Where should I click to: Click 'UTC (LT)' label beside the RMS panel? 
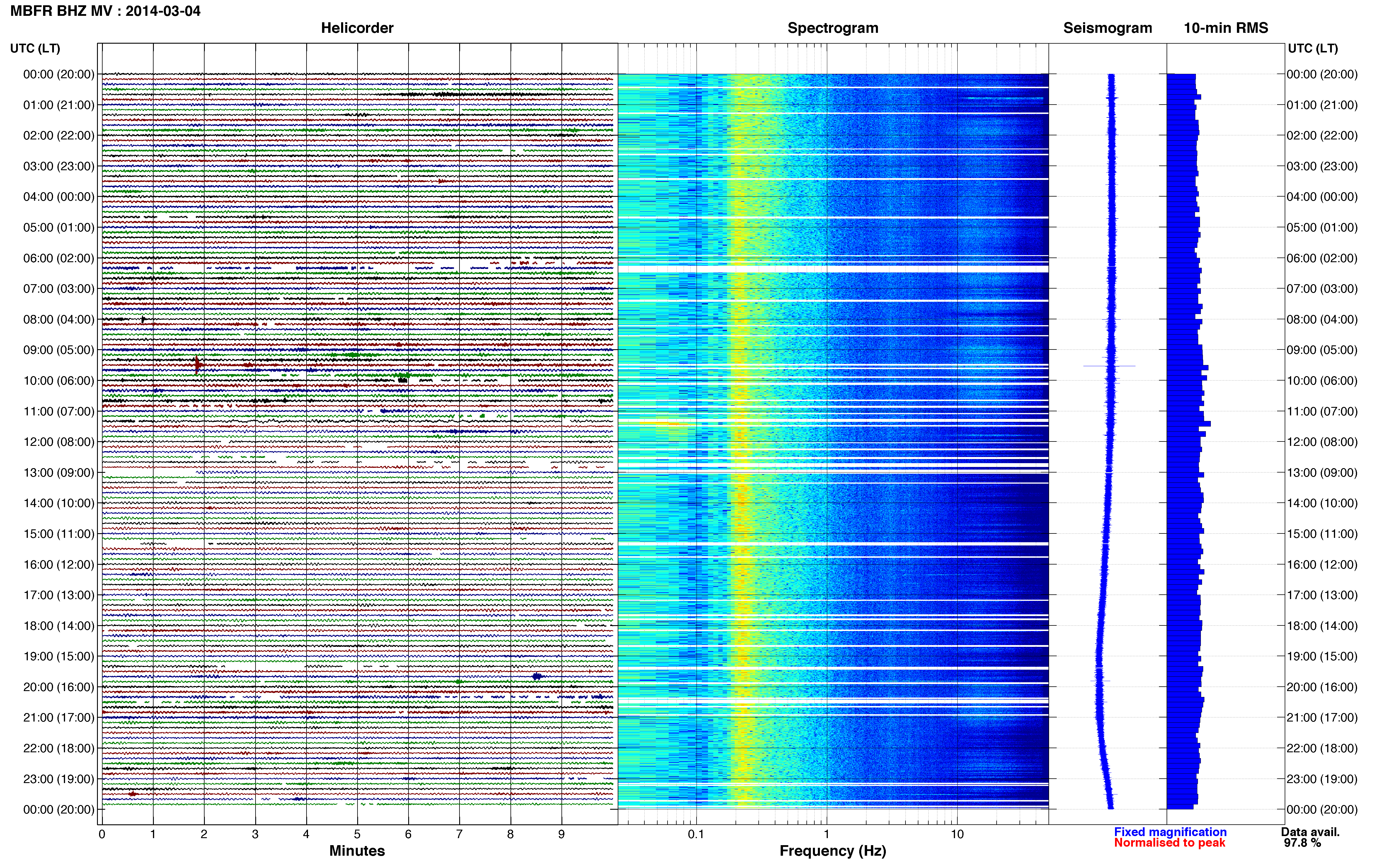tap(1313, 48)
